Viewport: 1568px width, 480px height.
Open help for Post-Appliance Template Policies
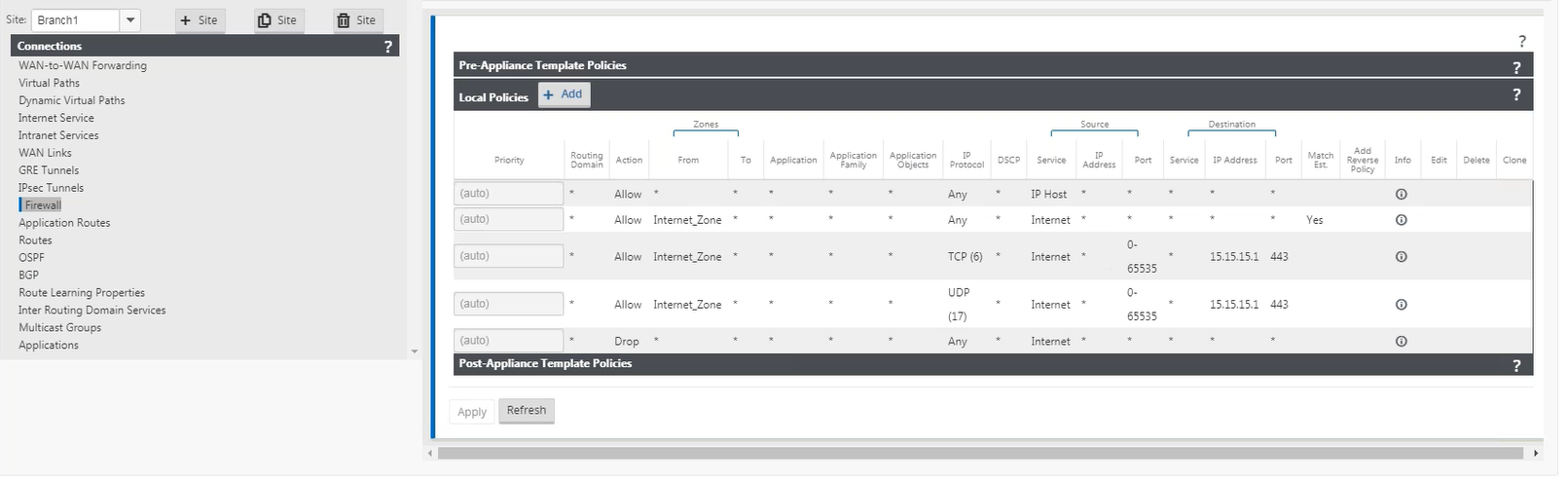pyautogui.click(x=1516, y=365)
